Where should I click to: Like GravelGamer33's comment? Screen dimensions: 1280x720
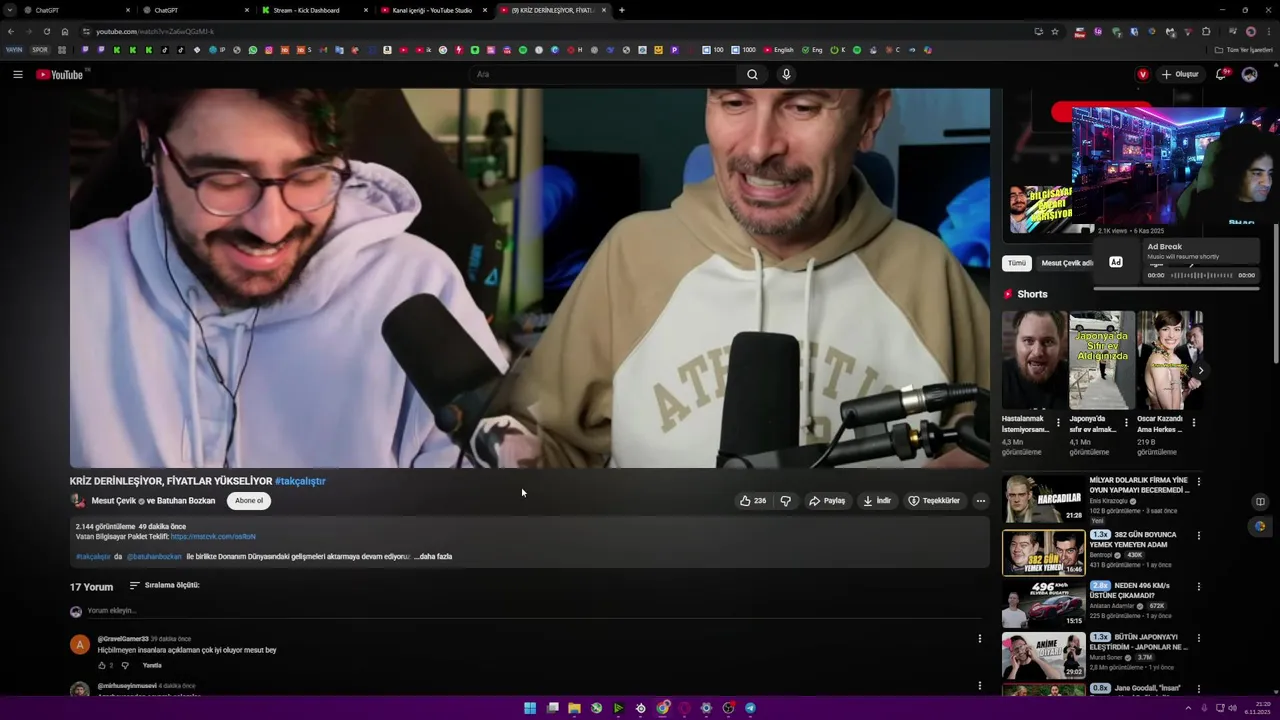pyautogui.click(x=102, y=665)
